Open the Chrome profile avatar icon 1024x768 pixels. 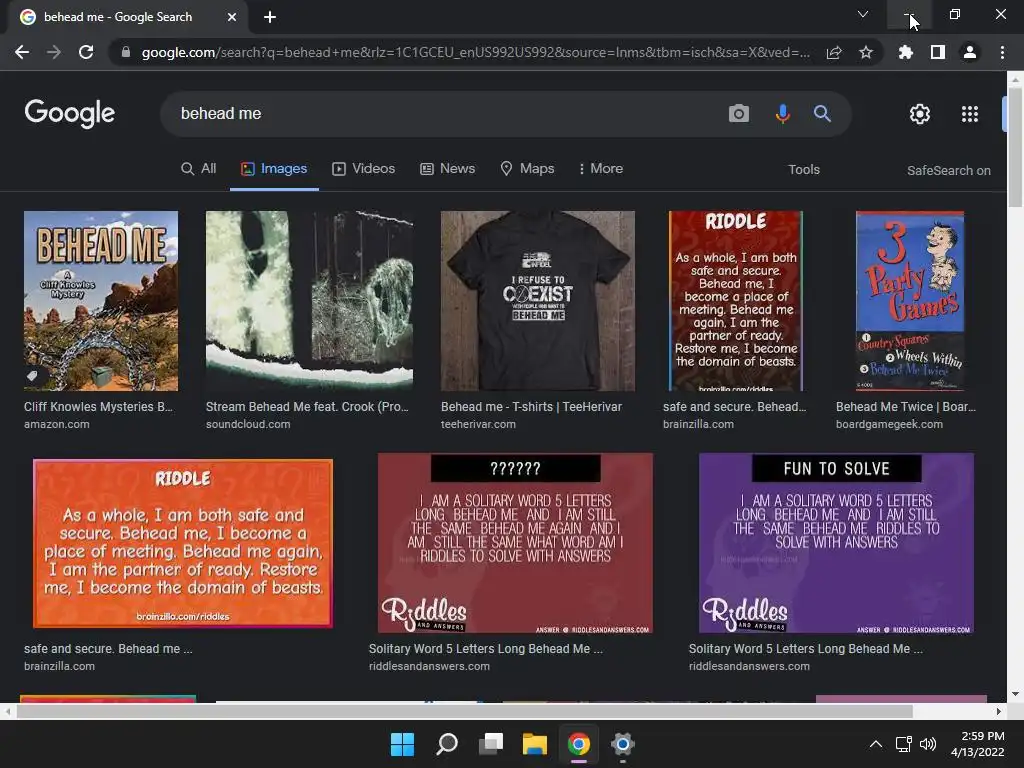[970, 52]
